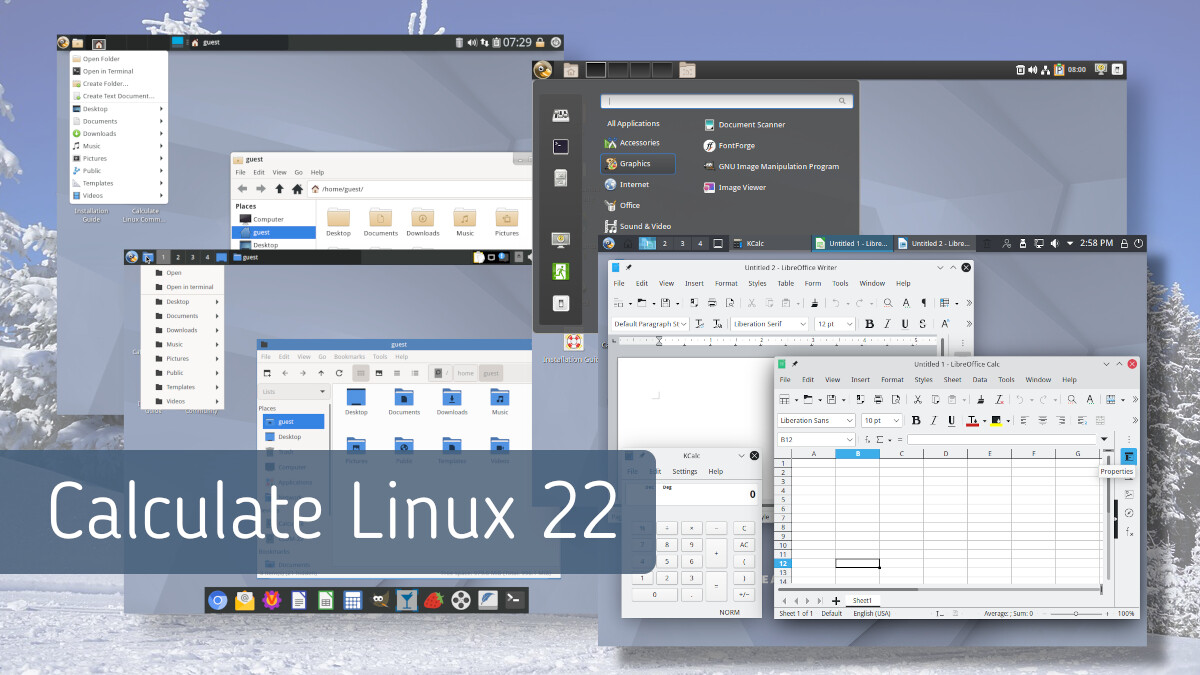The height and width of the screenshot is (675, 1200).
Task: Click the red font color swatch in Calc
Action: click(972, 421)
